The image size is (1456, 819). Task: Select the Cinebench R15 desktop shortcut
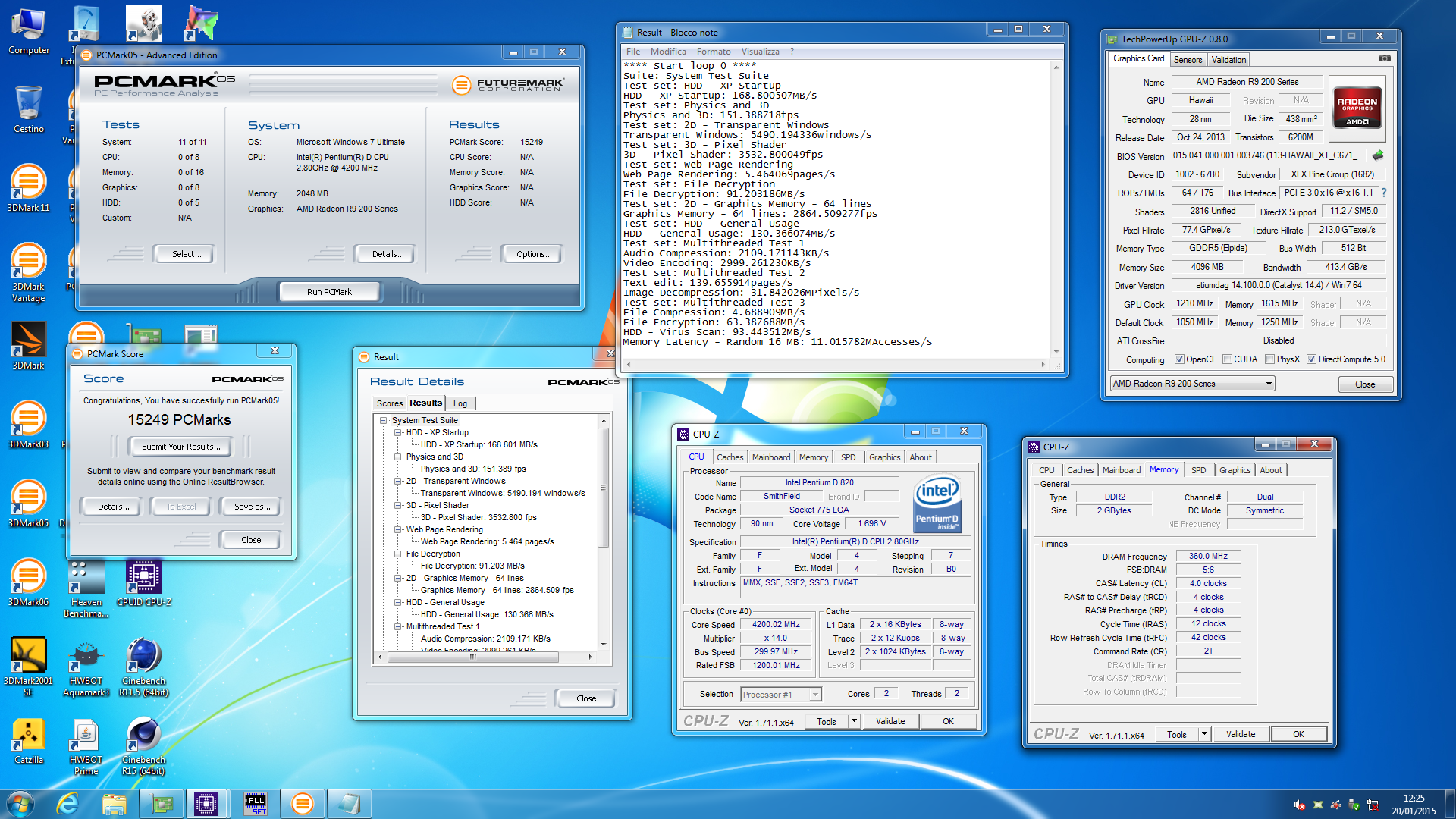(x=144, y=745)
